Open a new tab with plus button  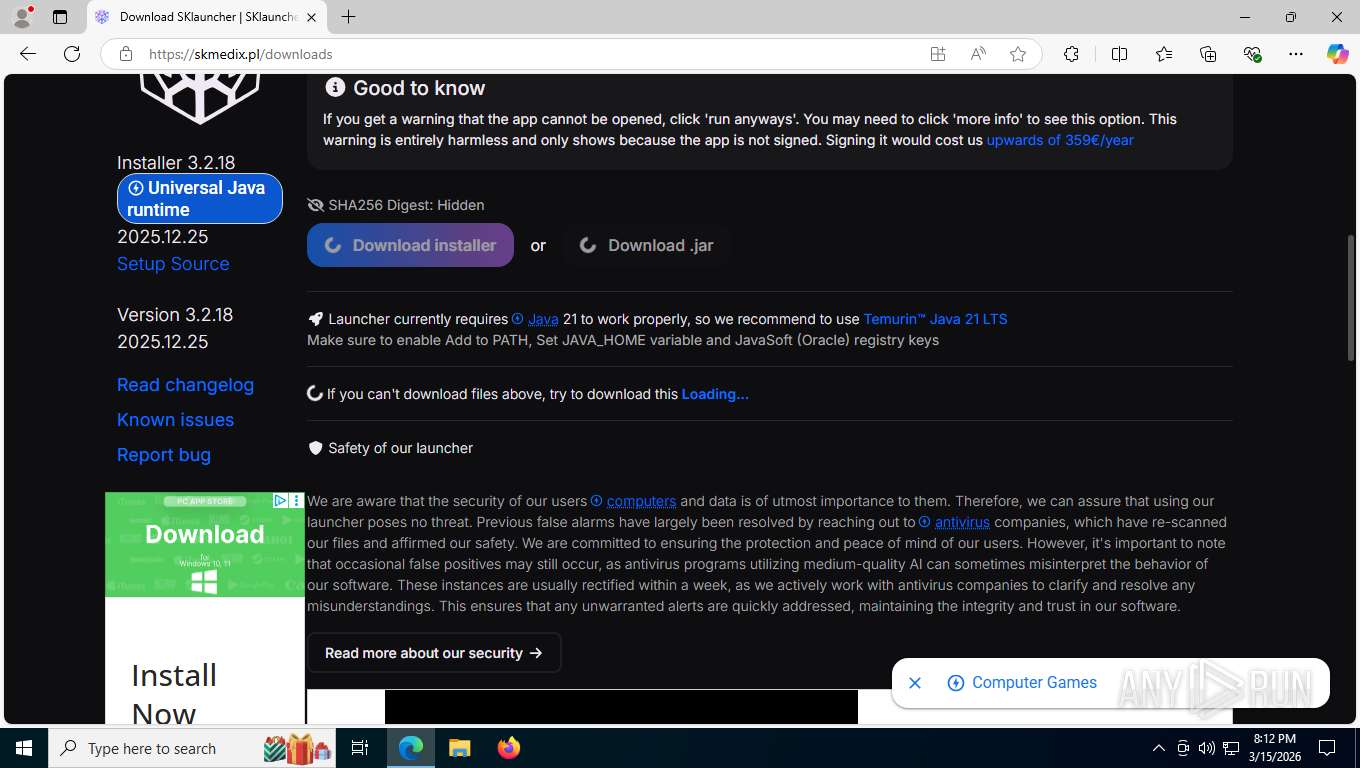348,17
